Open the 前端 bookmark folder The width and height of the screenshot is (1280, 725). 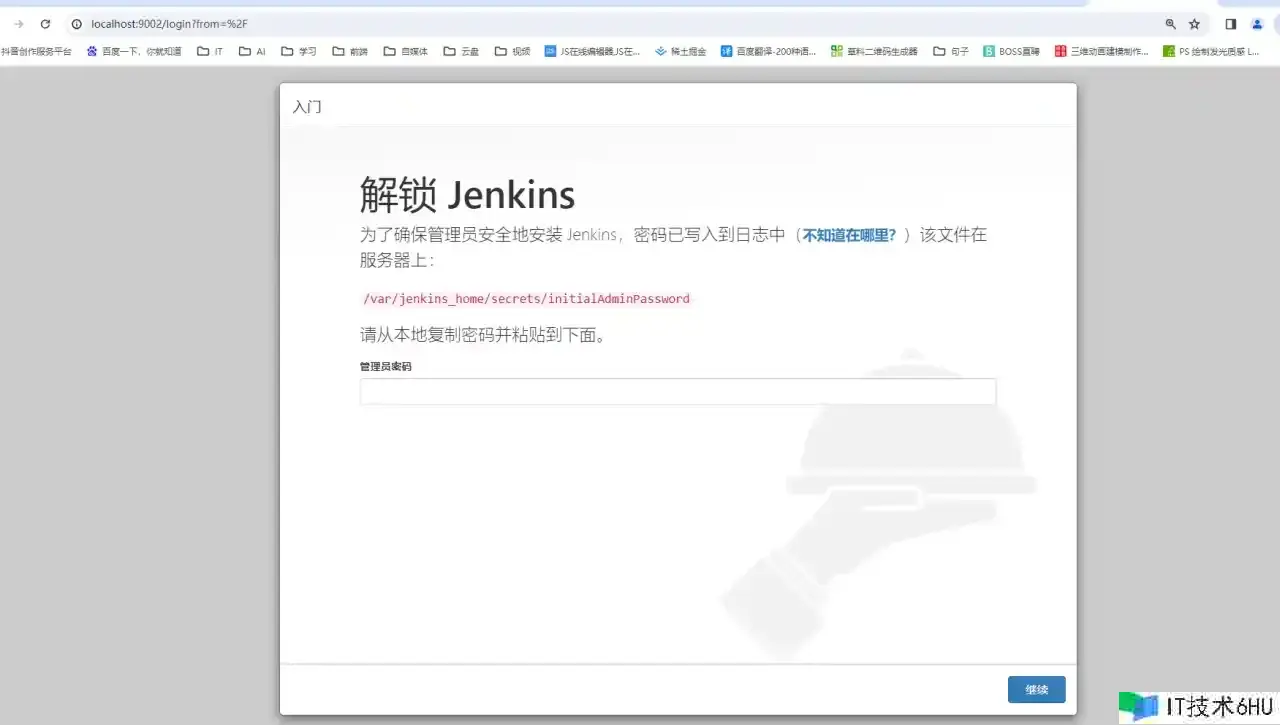350,51
